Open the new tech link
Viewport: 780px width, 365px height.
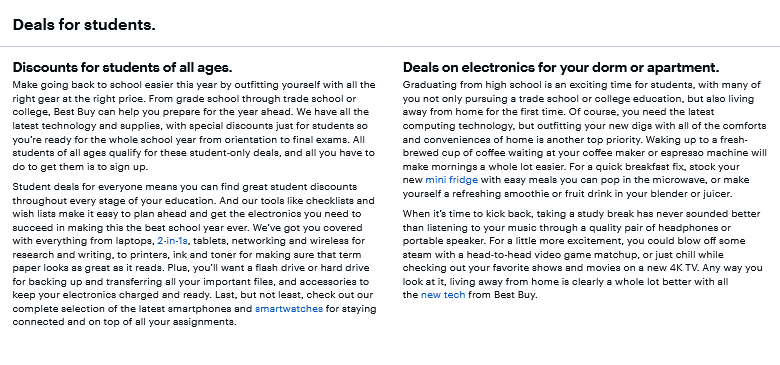coord(443,295)
